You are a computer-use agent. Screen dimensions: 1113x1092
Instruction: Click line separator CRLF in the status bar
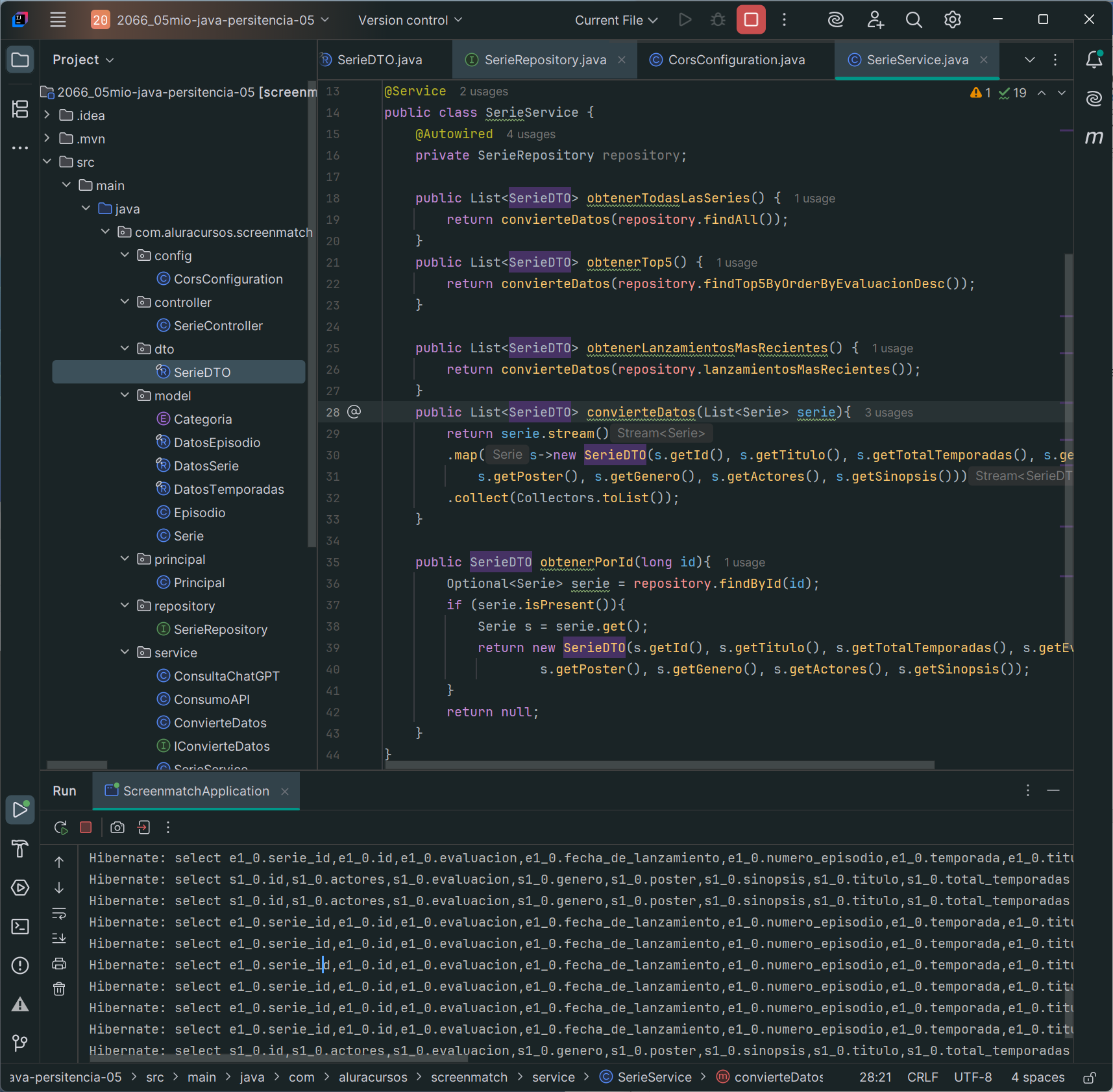922,1078
